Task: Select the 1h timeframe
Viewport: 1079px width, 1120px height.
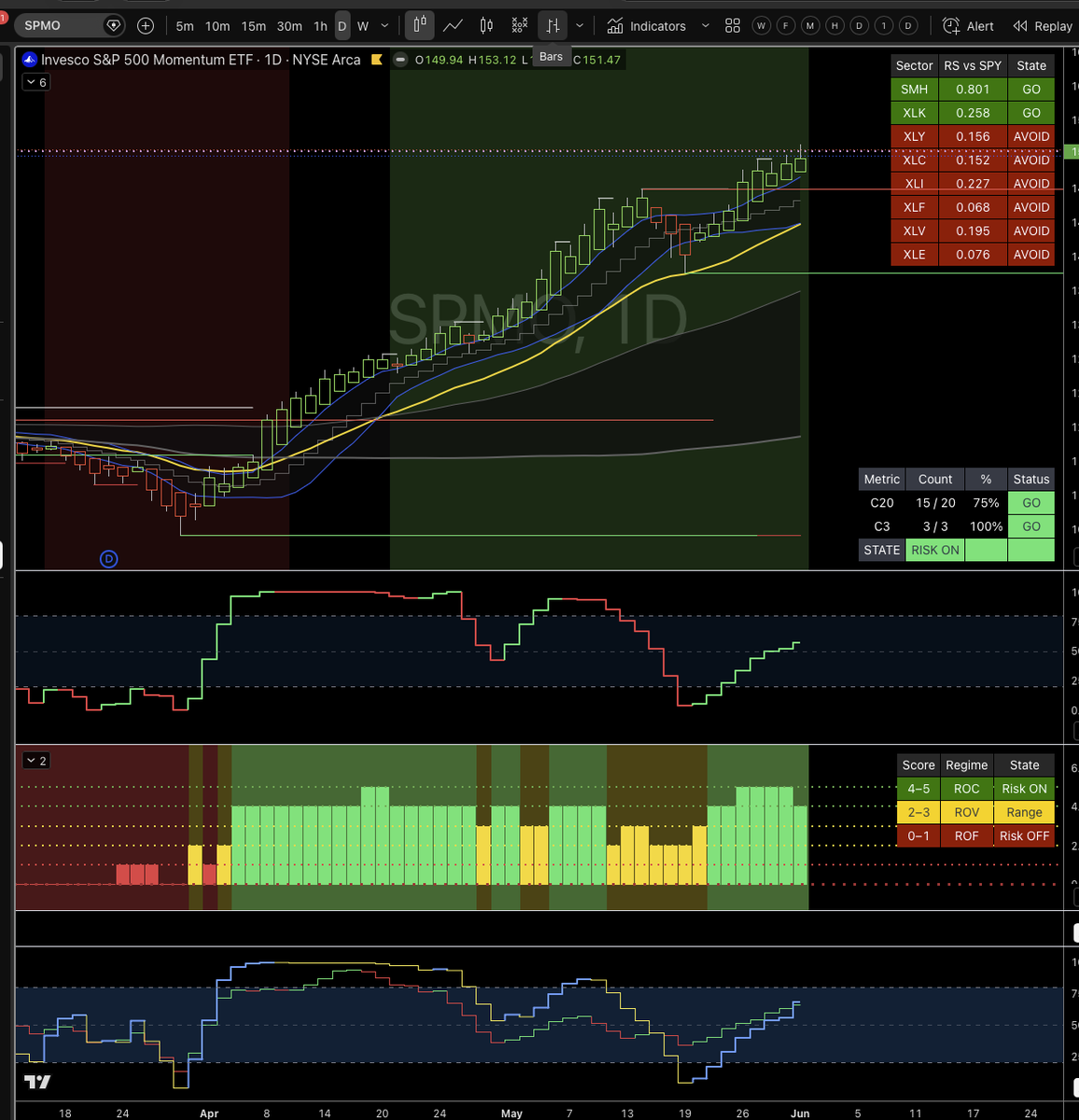Action: click(x=320, y=26)
